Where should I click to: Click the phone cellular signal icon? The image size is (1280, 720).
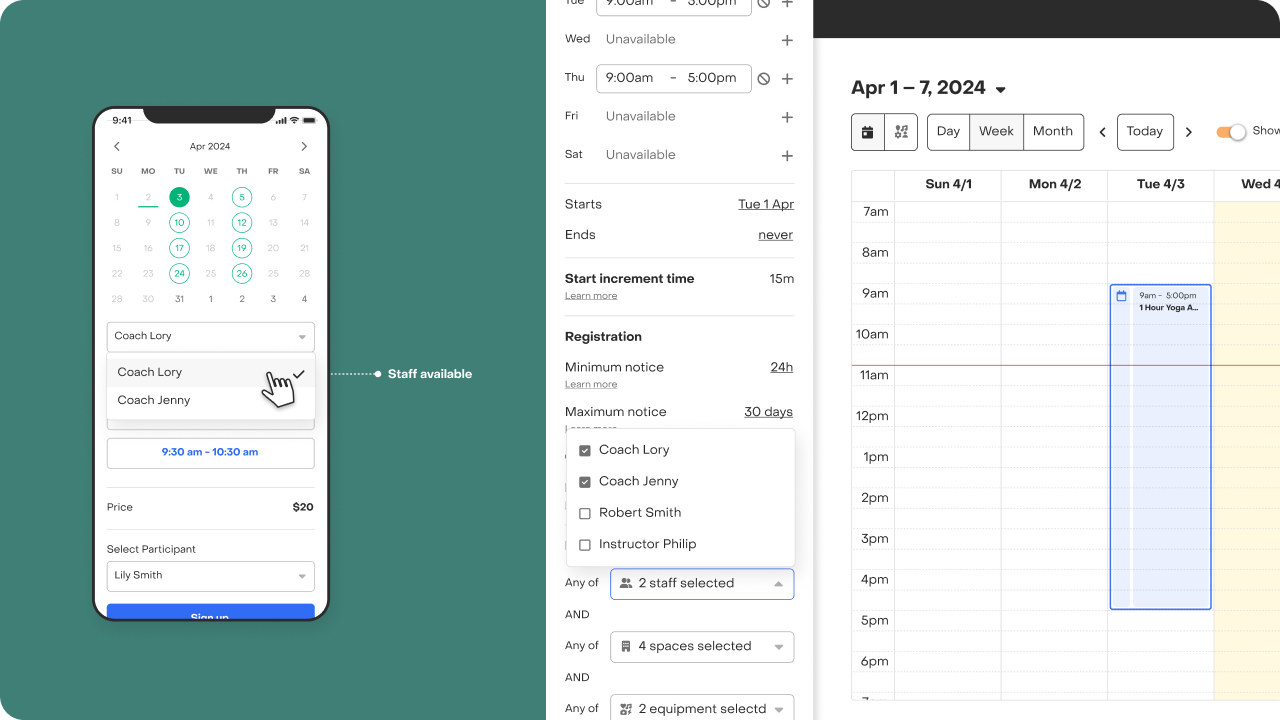(281, 120)
